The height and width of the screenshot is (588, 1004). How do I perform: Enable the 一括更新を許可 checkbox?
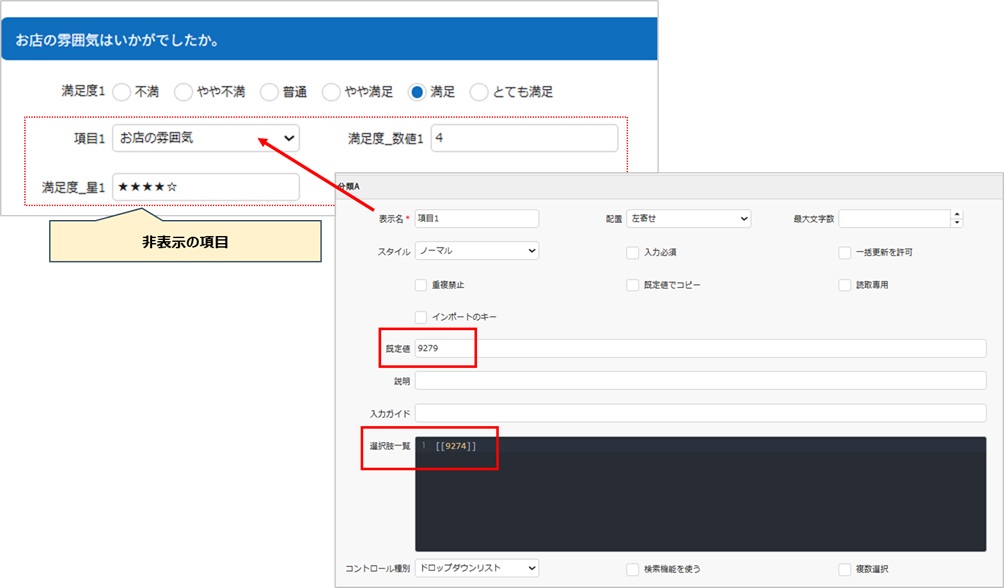(x=845, y=252)
